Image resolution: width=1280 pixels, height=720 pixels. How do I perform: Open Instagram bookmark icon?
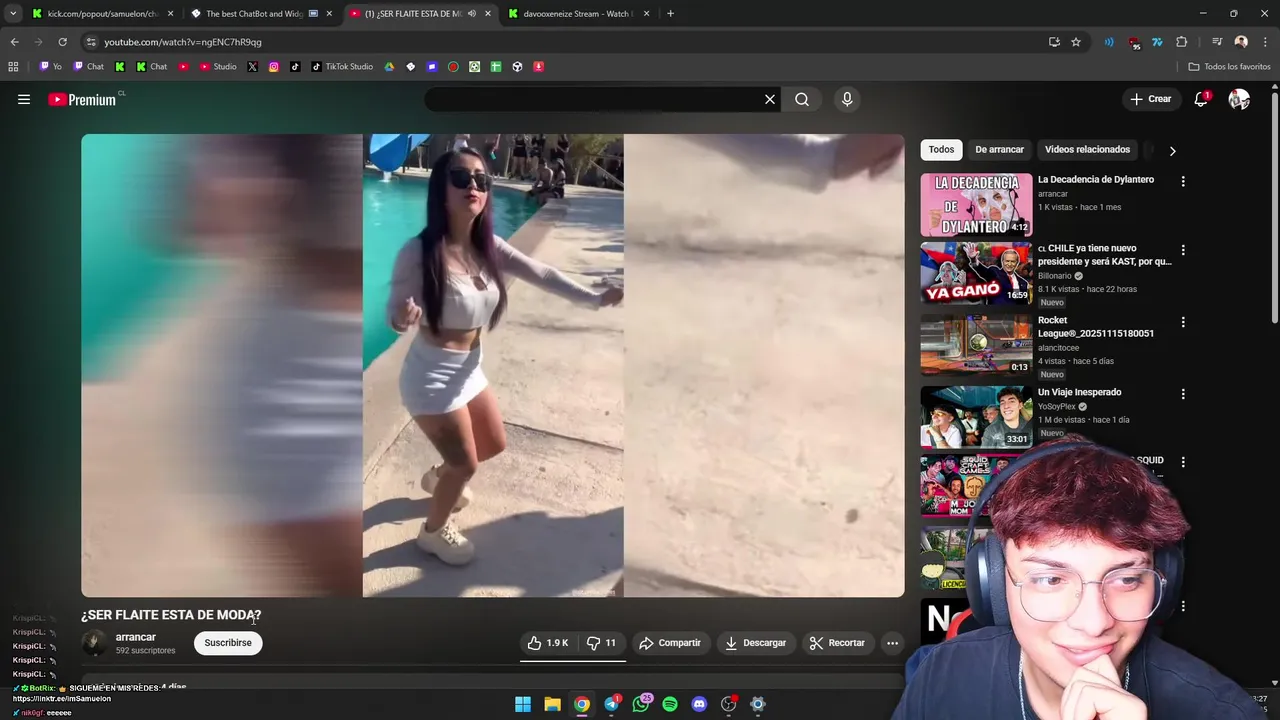coord(274,67)
